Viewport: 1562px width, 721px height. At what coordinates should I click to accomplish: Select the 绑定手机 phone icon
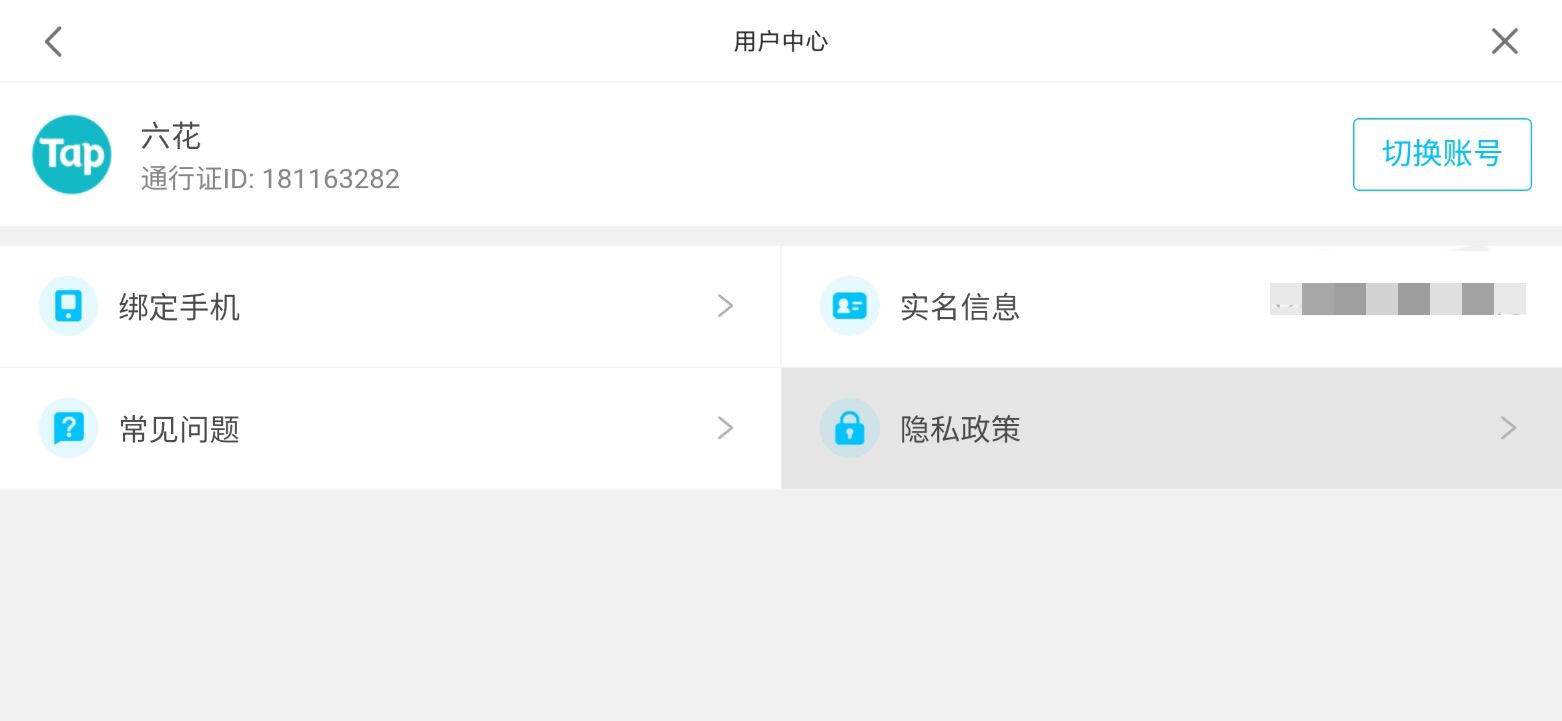(x=68, y=306)
